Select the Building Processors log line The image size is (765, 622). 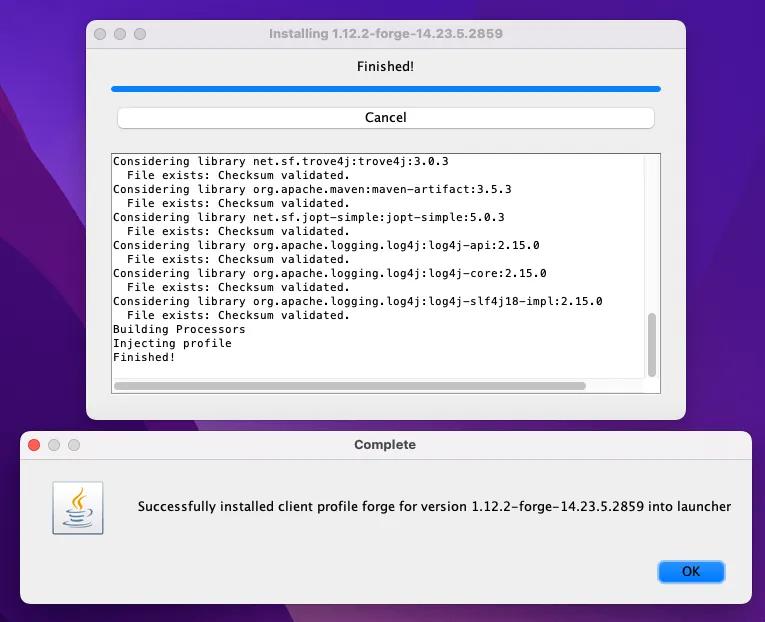179,329
